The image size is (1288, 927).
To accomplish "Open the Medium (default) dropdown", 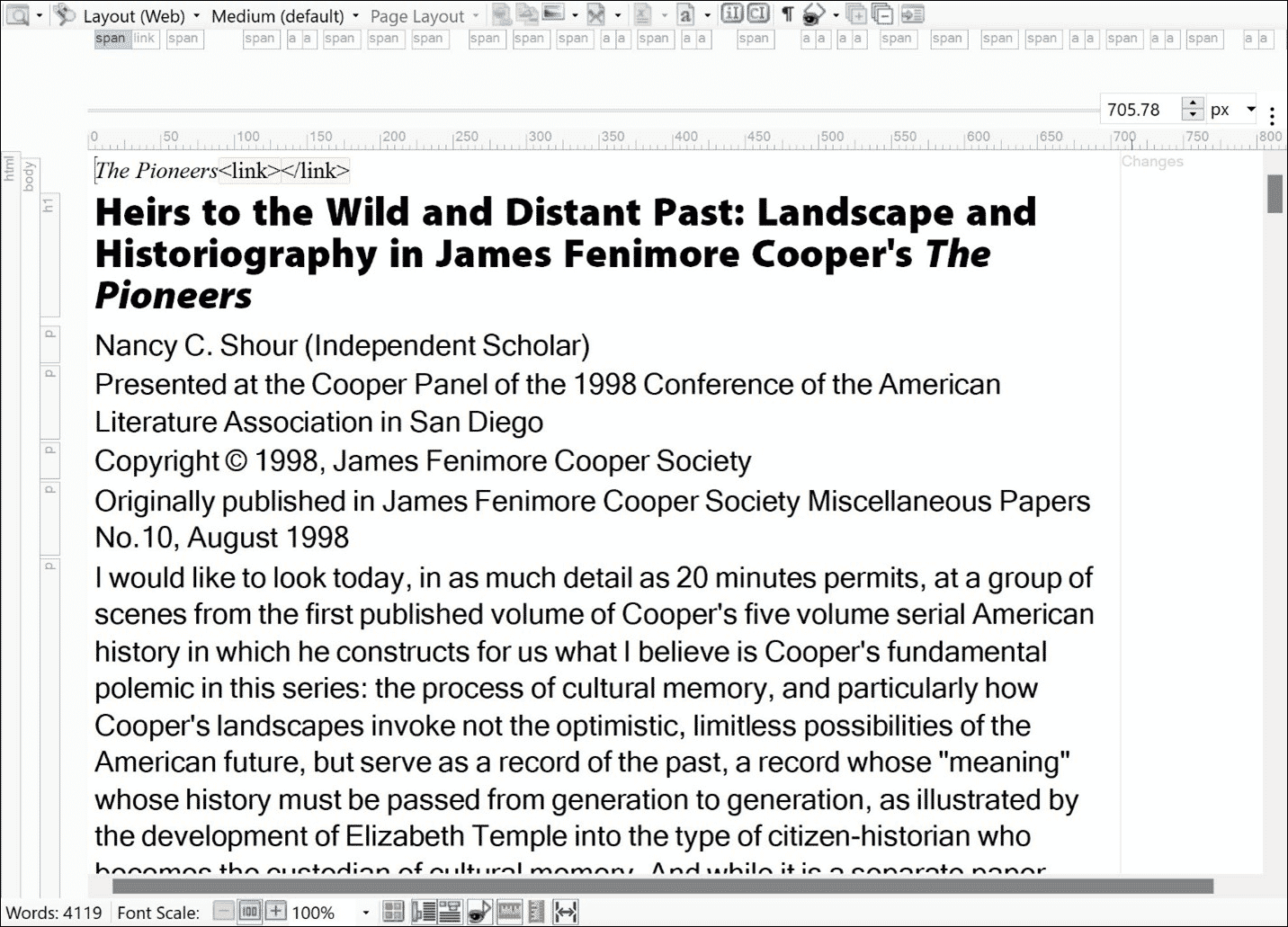I will pyautogui.click(x=279, y=15).
